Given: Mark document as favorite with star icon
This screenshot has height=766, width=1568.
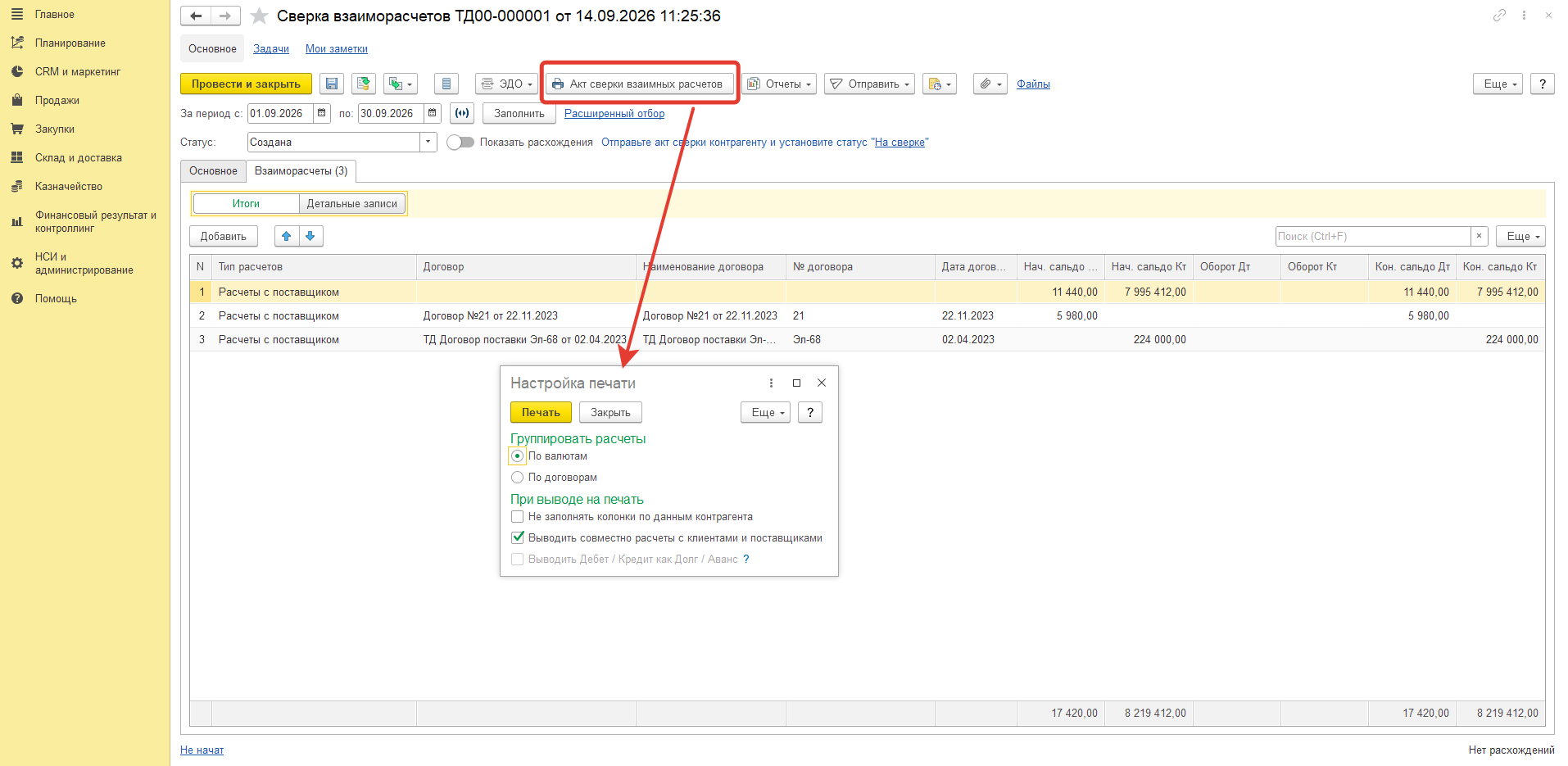Looking at the screenshot, I should pyautogui.click(x=259, y=16).
